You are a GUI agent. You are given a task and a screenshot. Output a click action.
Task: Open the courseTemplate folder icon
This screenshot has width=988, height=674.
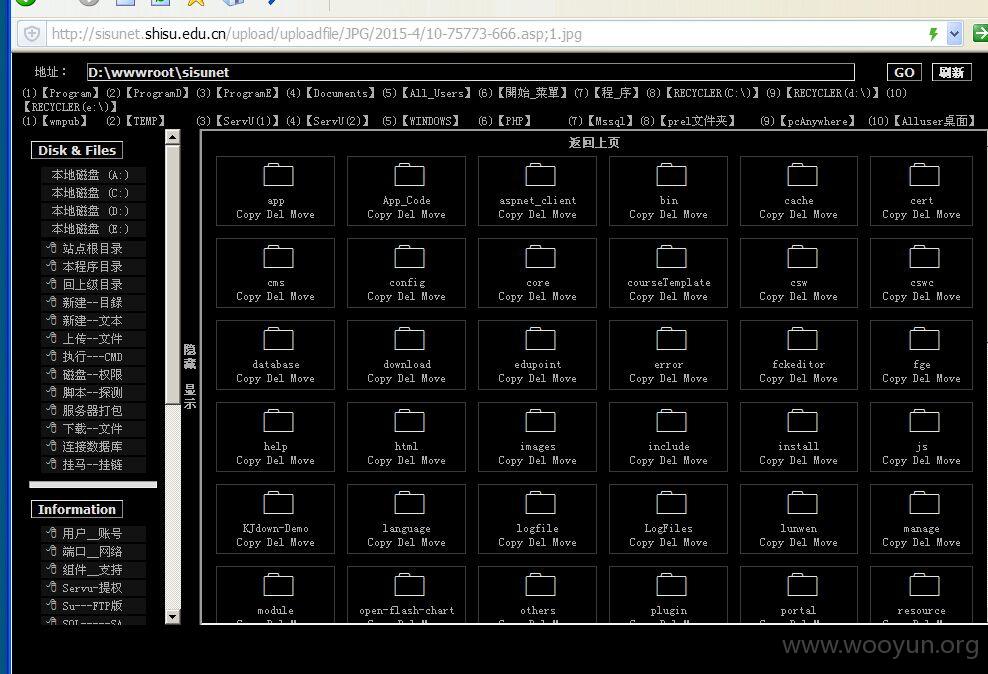pos(672,256)
